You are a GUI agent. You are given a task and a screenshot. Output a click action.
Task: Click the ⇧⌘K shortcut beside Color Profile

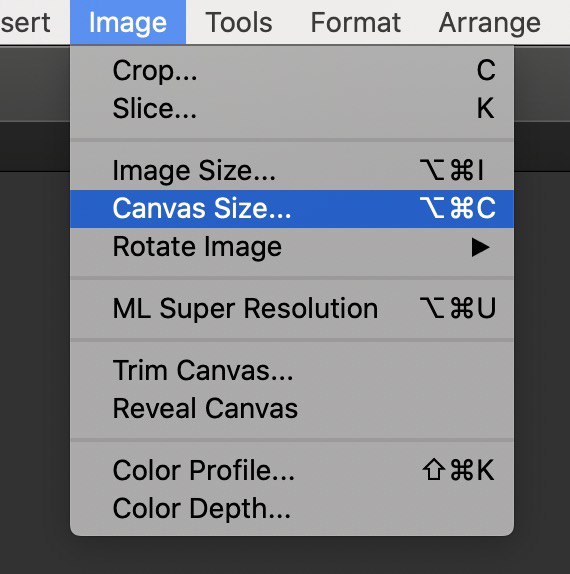pyautogui.click(x=458, y=470)
